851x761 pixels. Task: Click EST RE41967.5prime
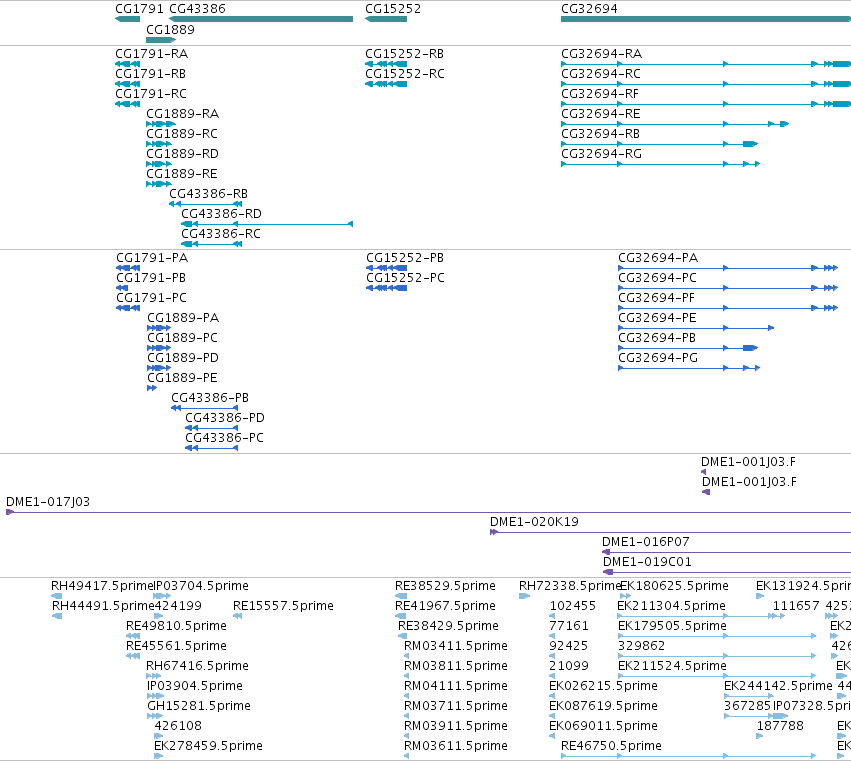445,606
